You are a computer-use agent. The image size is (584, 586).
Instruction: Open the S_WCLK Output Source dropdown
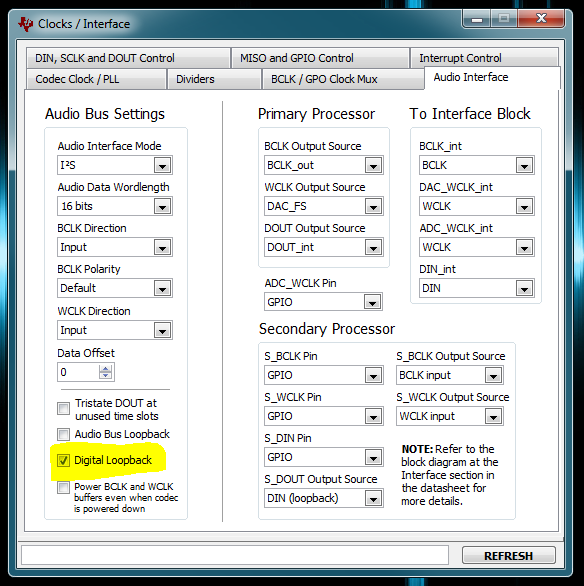449,416
